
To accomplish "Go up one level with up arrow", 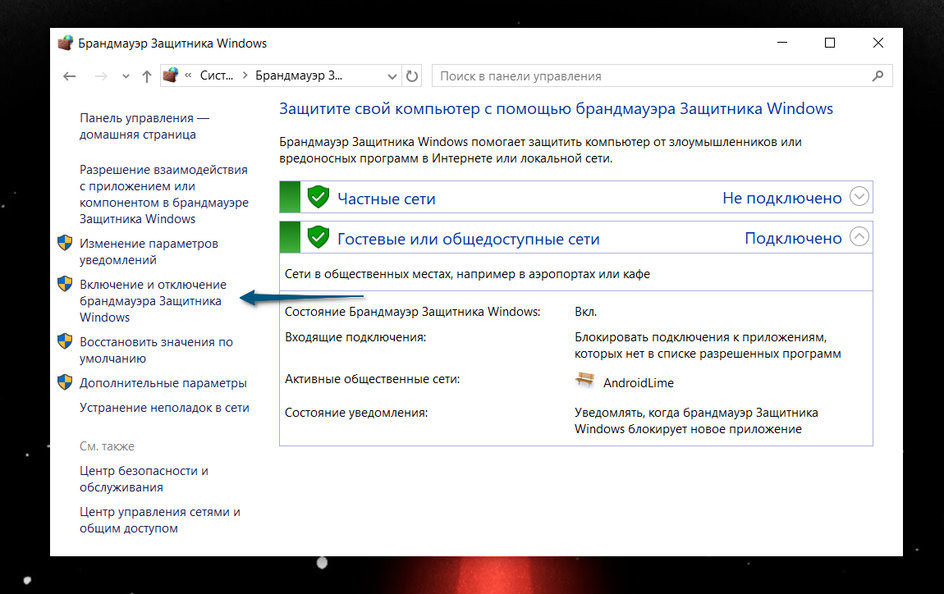I will (146, 76).
